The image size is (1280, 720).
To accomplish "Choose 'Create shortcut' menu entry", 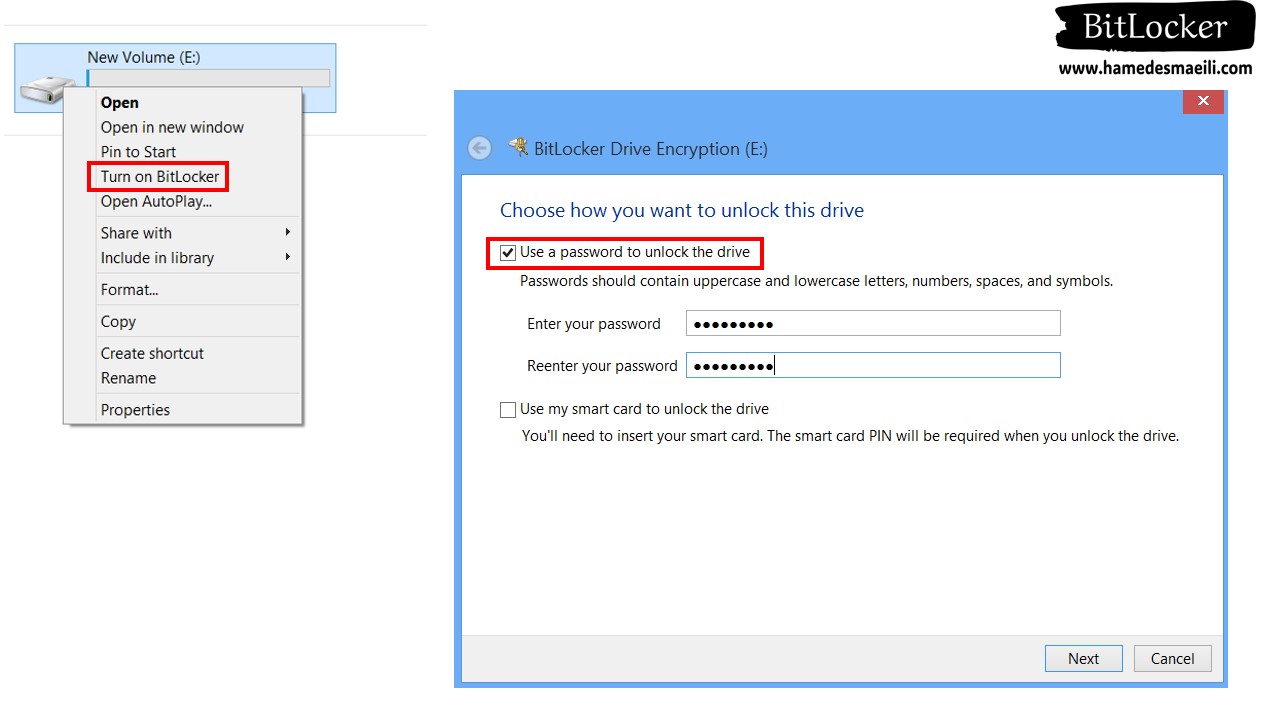I will point(183,354).
